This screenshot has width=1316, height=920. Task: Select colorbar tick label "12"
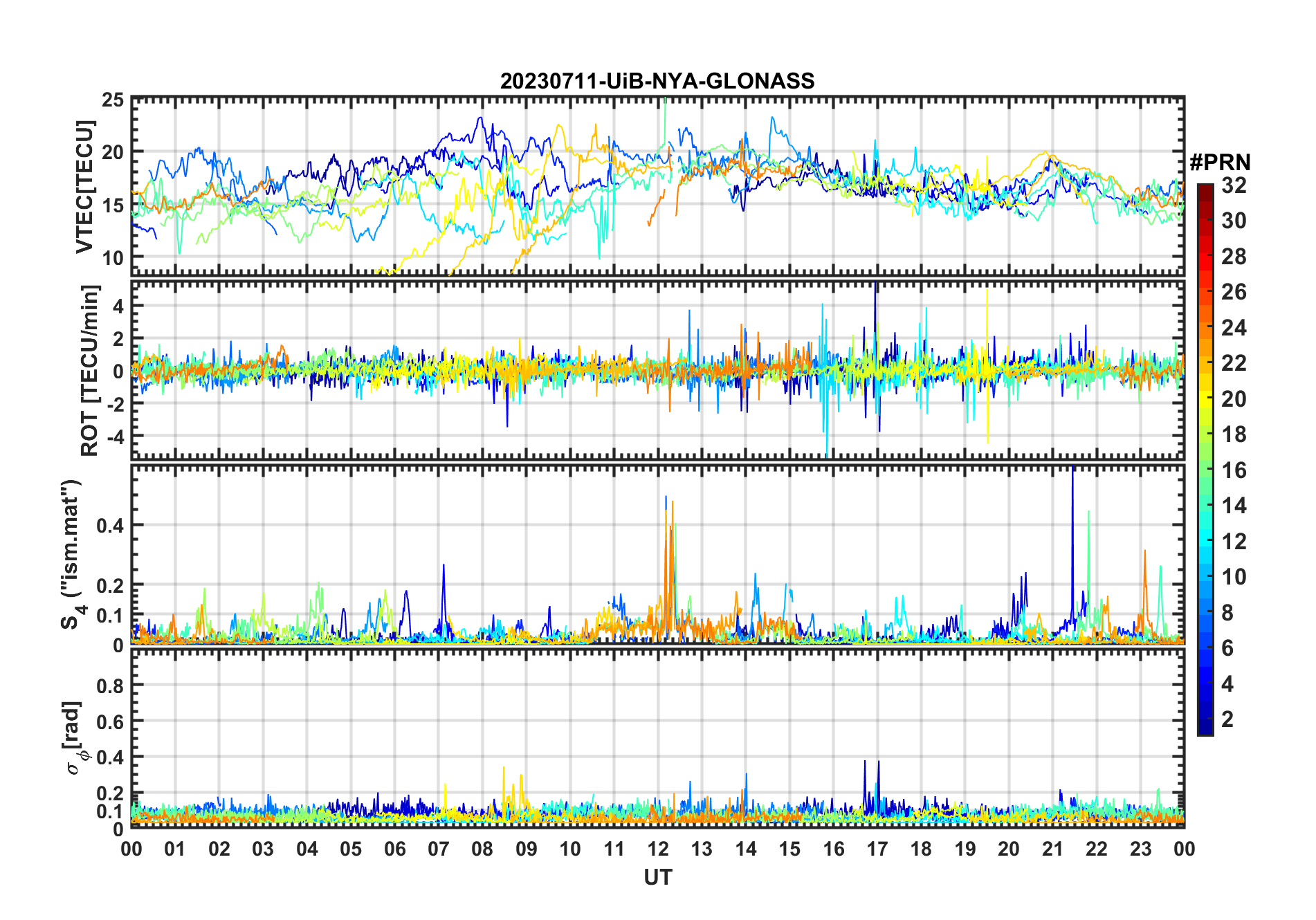click(x=1234, y=542)
